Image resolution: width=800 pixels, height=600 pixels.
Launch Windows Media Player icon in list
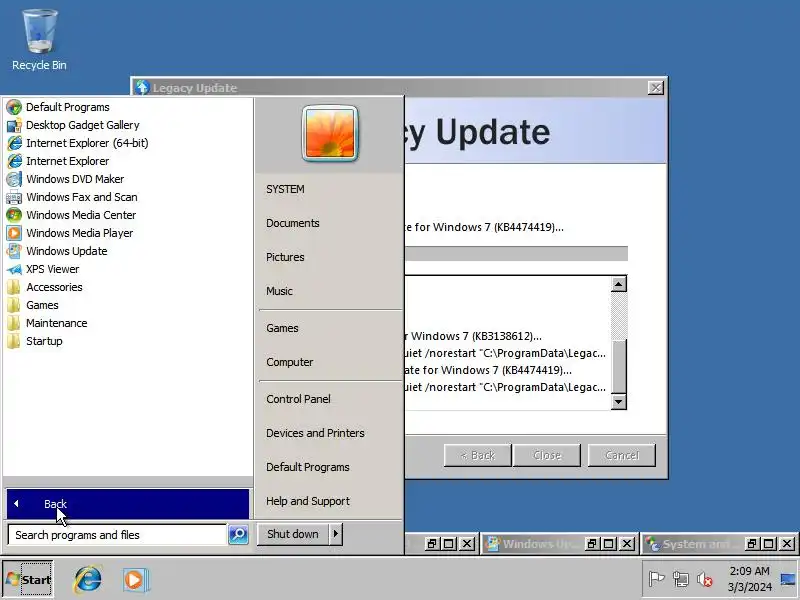pos(14,233)
